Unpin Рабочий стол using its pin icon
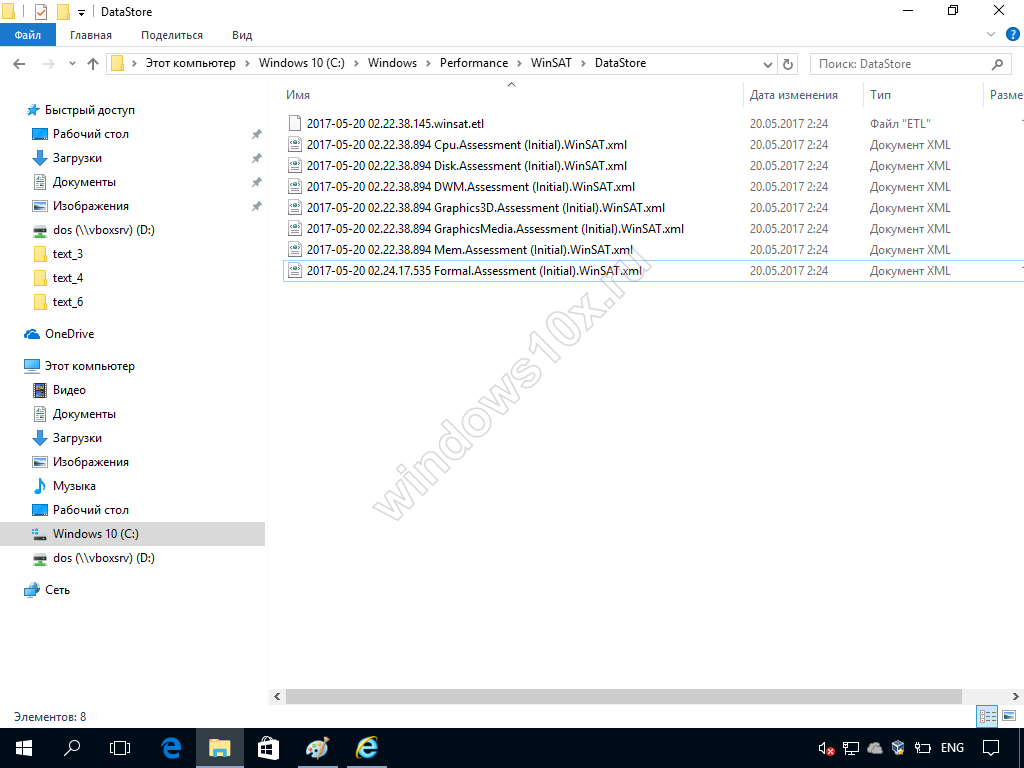Screen dimensions: 1024x768 tap(257, 134)
